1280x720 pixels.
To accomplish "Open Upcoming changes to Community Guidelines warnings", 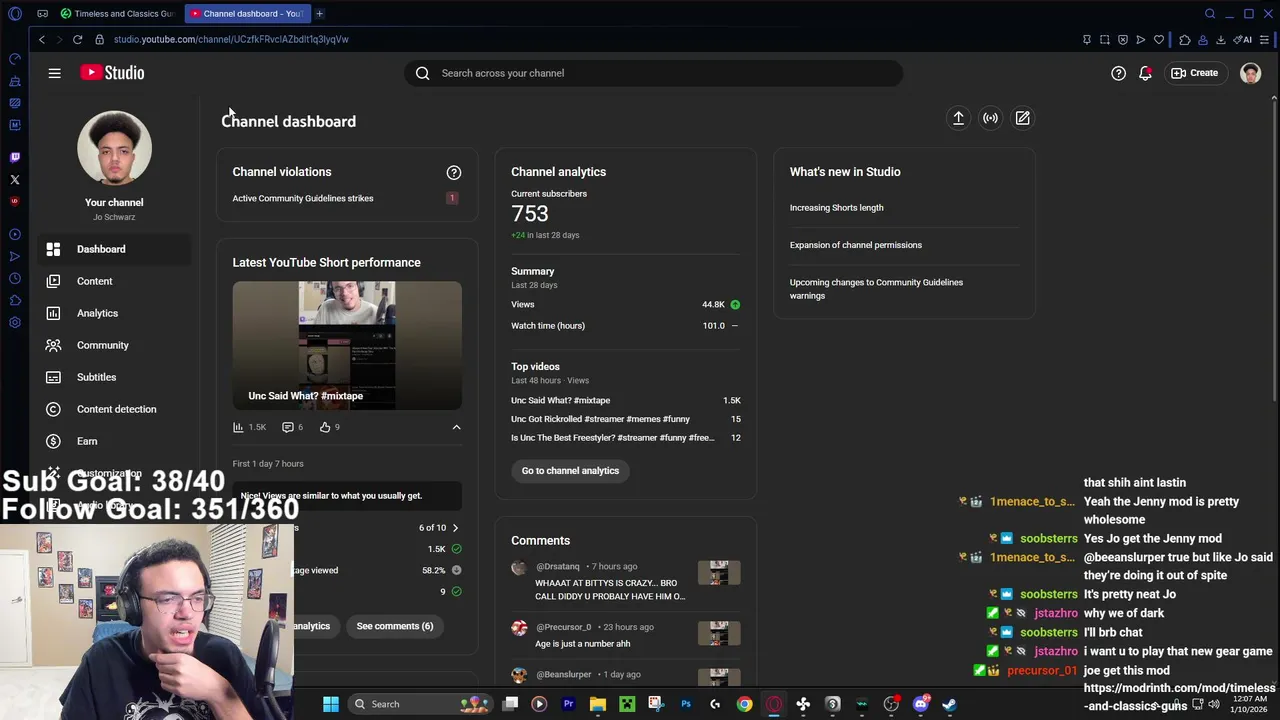I will pos(876,289).
